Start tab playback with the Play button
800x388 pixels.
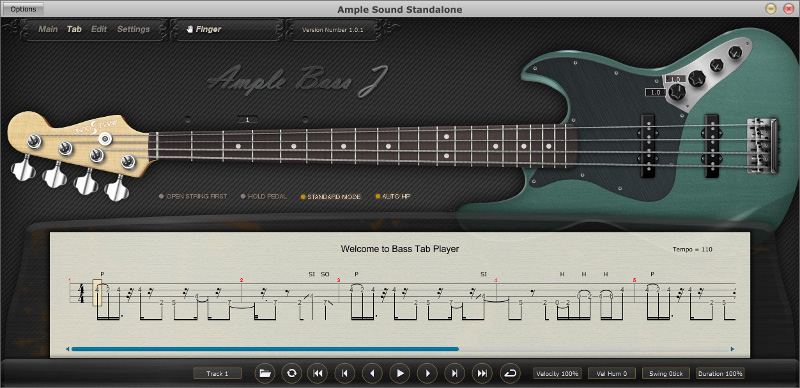tap(400, 373)
